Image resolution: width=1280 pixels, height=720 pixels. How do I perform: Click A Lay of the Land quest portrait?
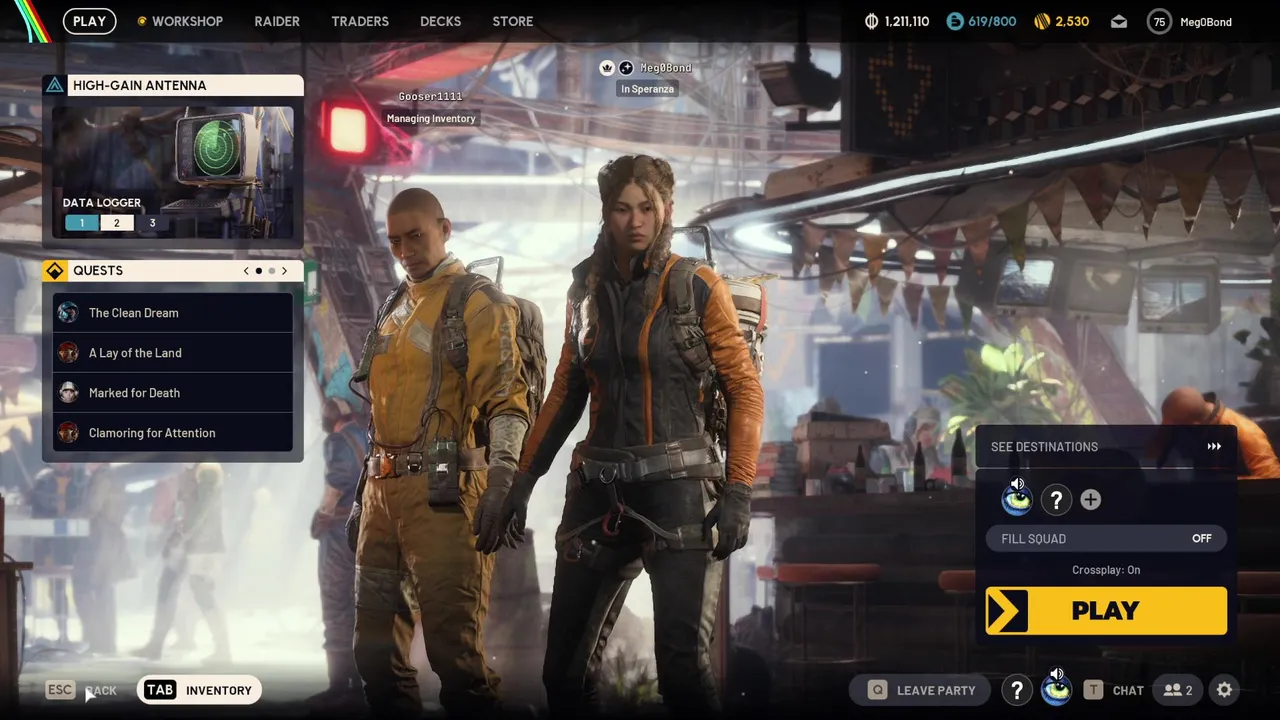coord(68,353)
